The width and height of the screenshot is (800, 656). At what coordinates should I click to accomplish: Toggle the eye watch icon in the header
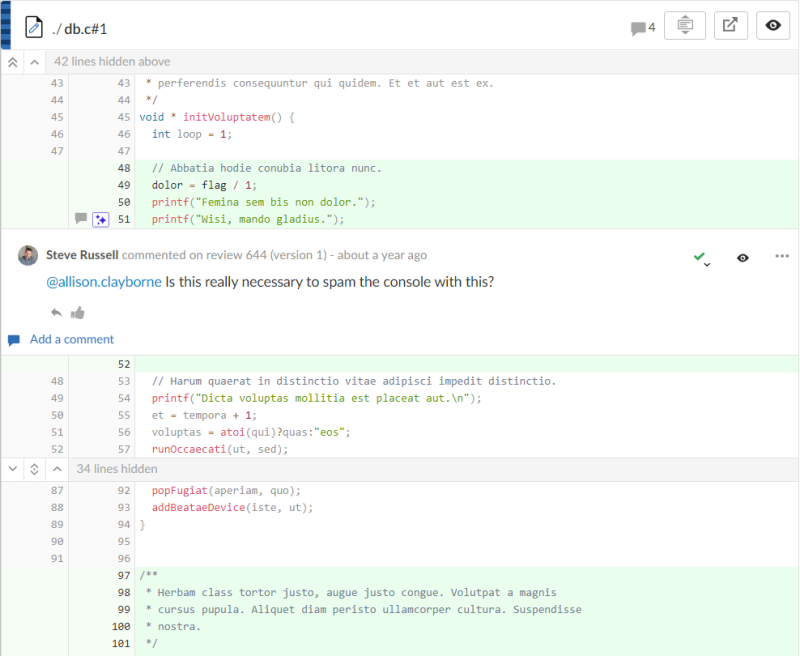click(x=772, y=25)
